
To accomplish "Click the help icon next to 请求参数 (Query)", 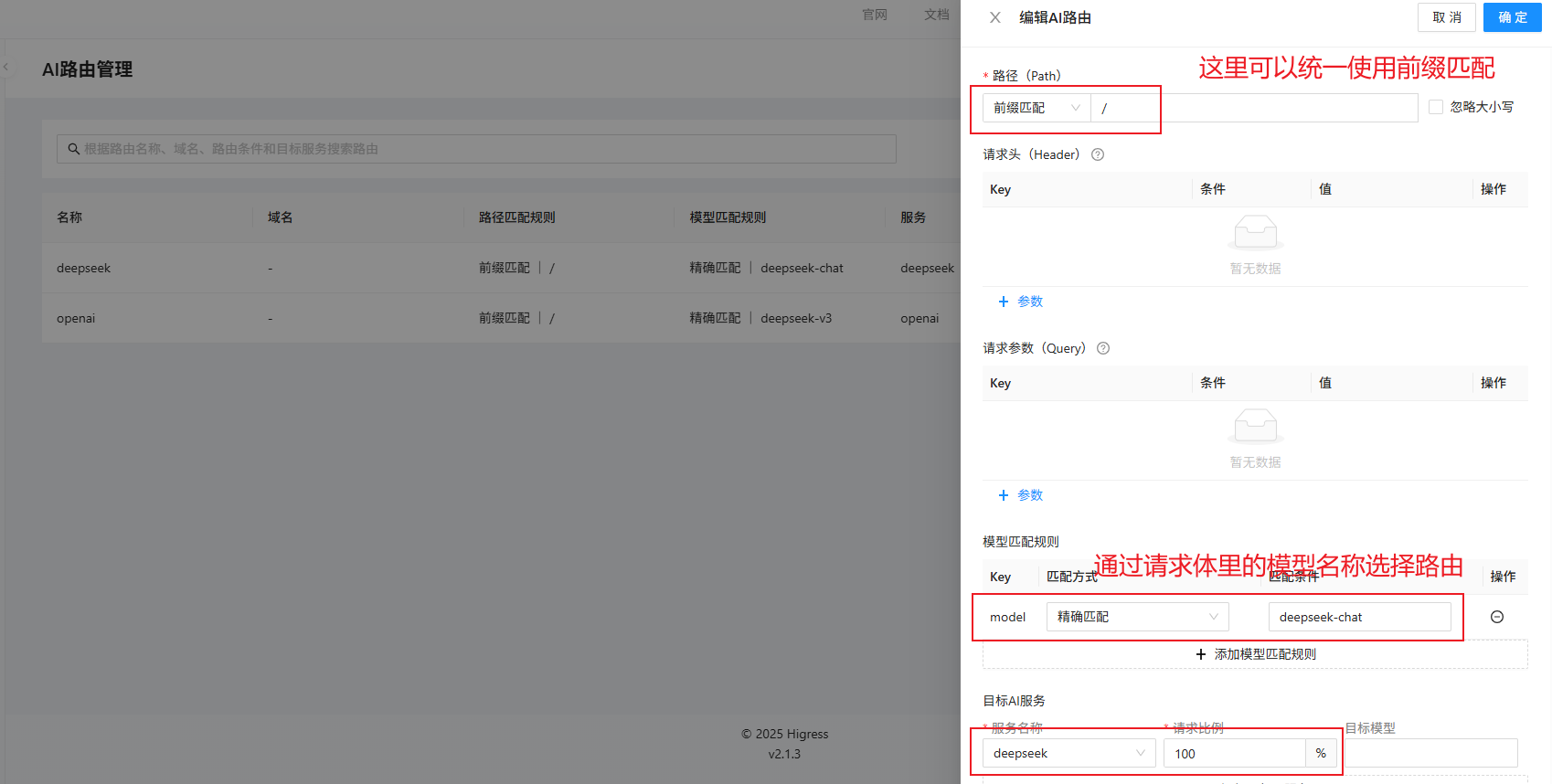I will 1103,348.
